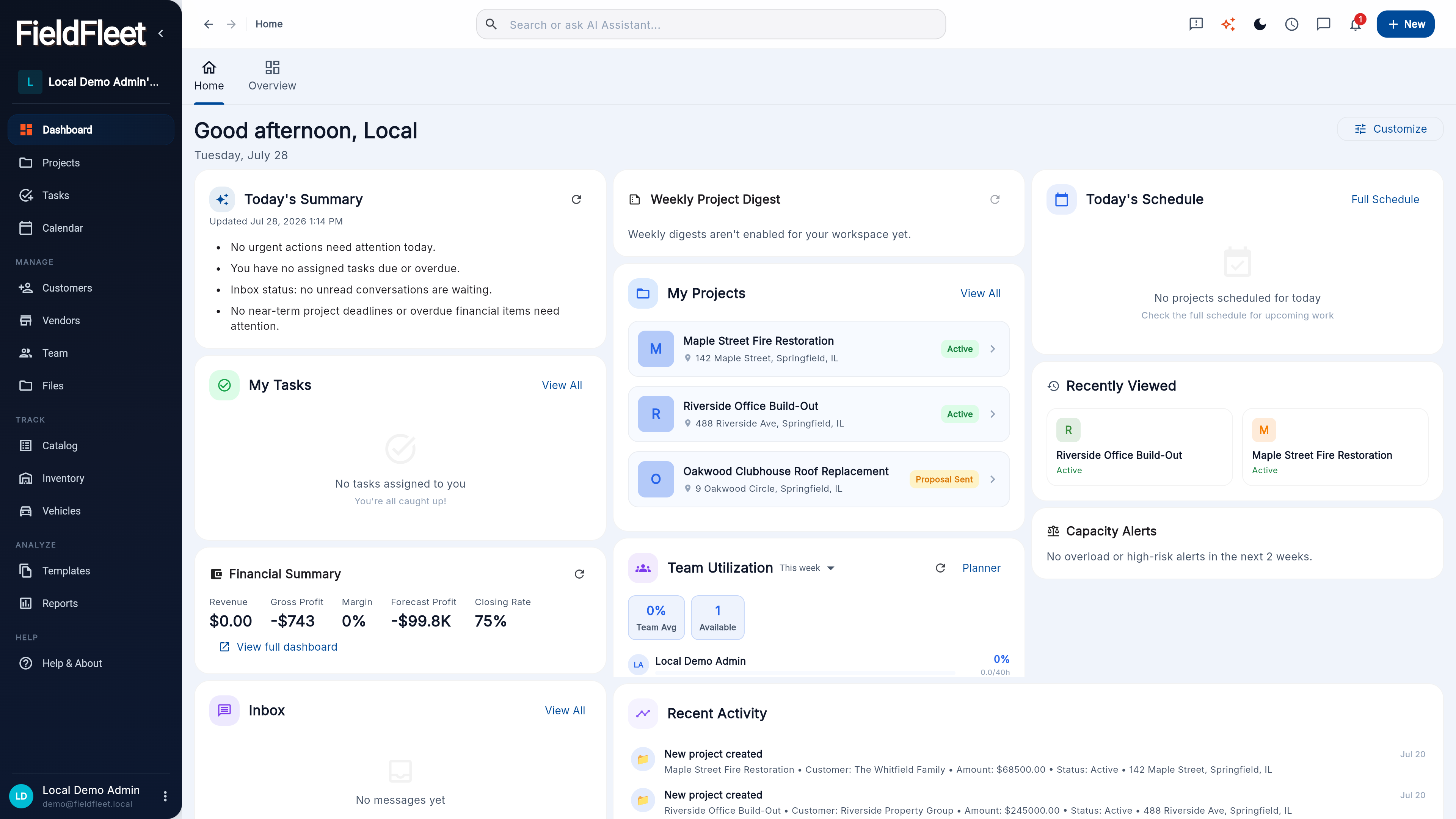The height and width of the screenshot is (819, 1456).
Task: Refresh the Financial Summary
Action: tap(579, 574)
